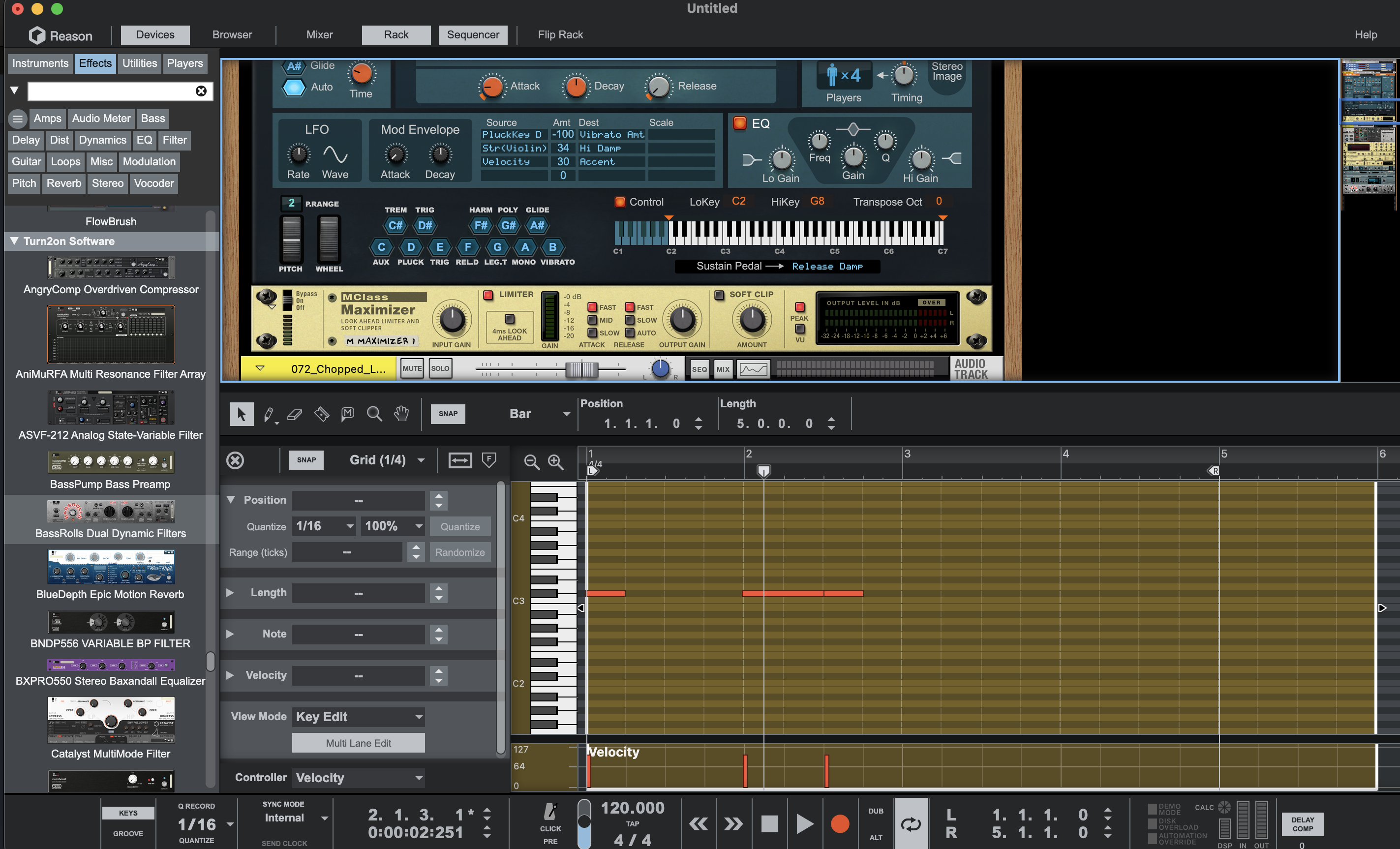Enable the Loop button in transport
Image resolution: width=1400 pixels, height=849 pixels.
tap(911, 823)
